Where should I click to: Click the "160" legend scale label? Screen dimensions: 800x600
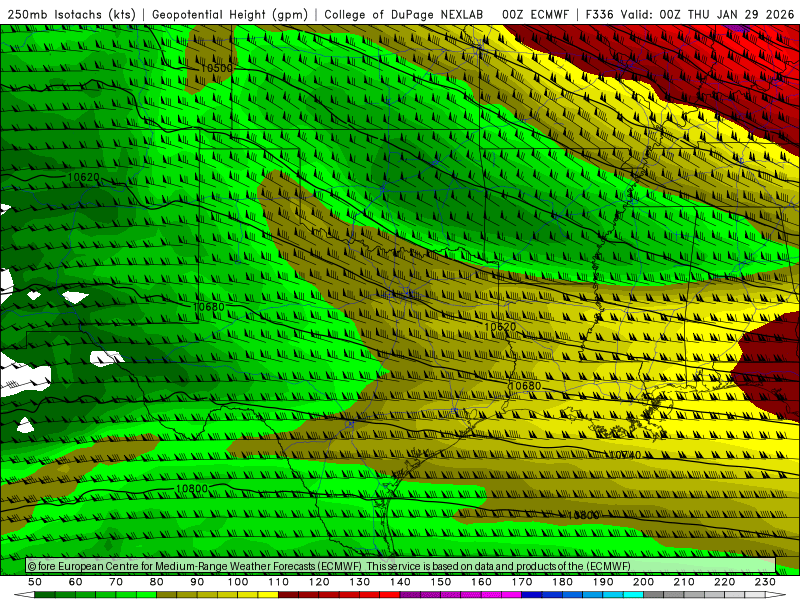point(481,582)
